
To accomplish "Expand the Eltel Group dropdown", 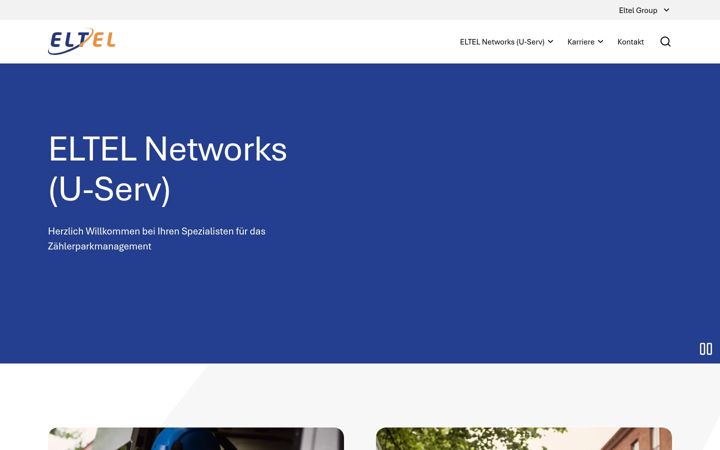I will click(x=644, y=10).
